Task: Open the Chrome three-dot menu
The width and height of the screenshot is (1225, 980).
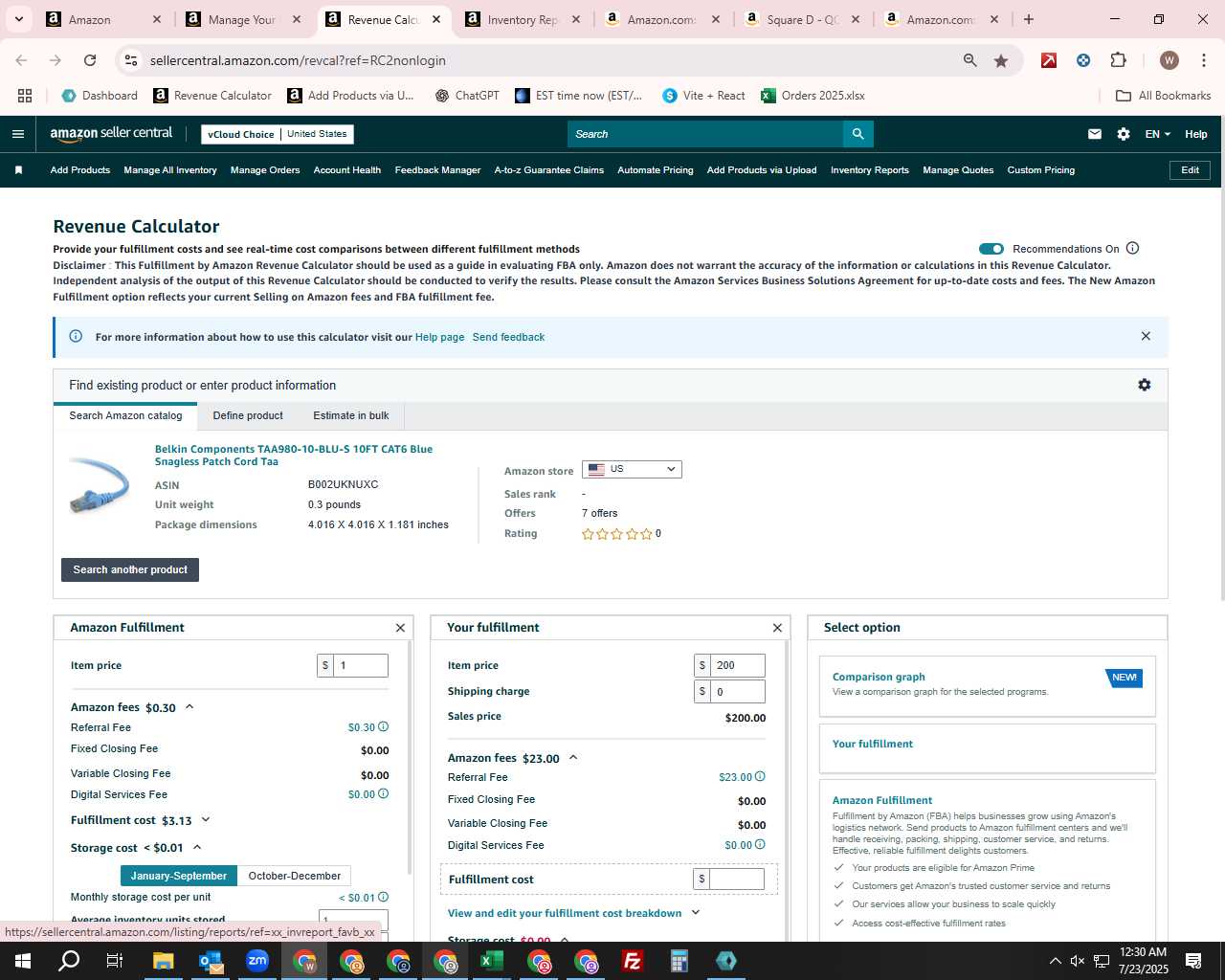Action: point(1202,60)
